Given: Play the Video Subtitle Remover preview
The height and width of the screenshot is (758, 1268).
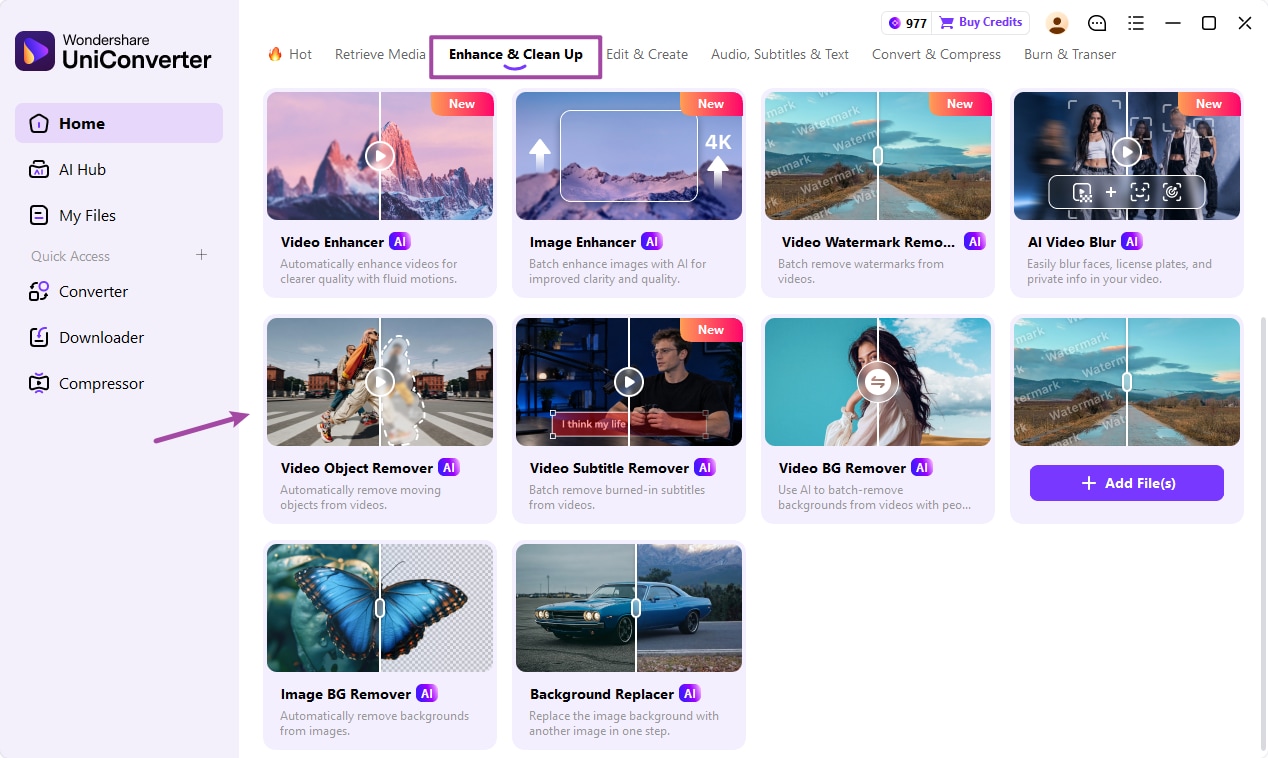Looking at the screenshot, I should click(629, 381).
